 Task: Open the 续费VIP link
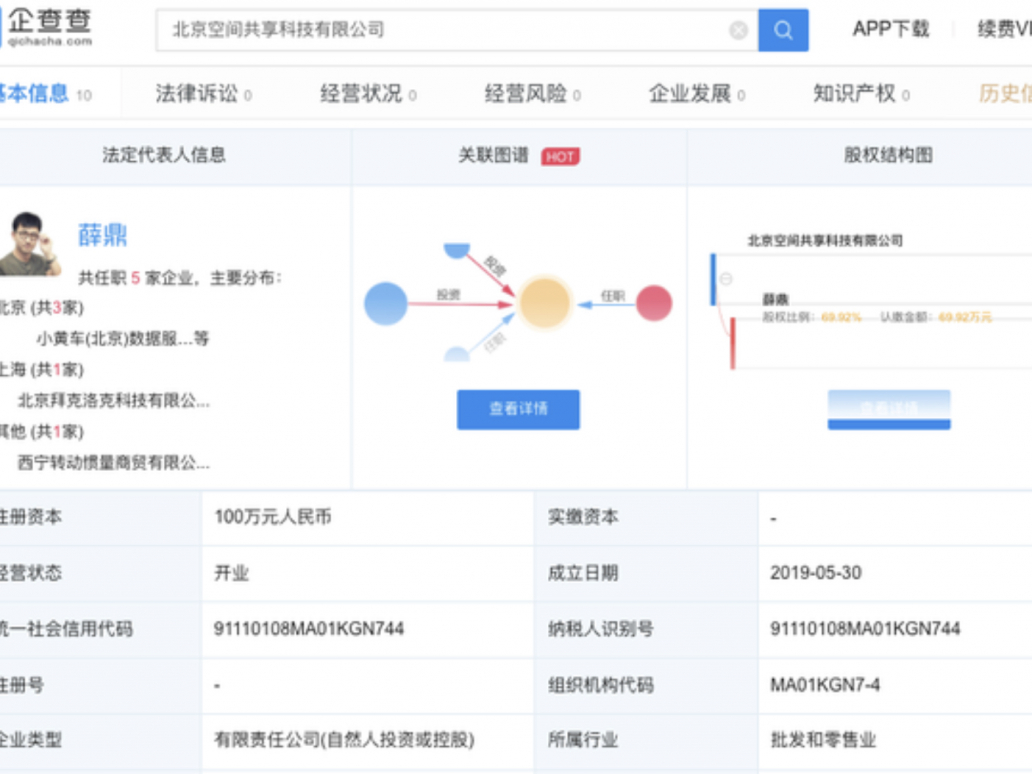pos(1004,29)
